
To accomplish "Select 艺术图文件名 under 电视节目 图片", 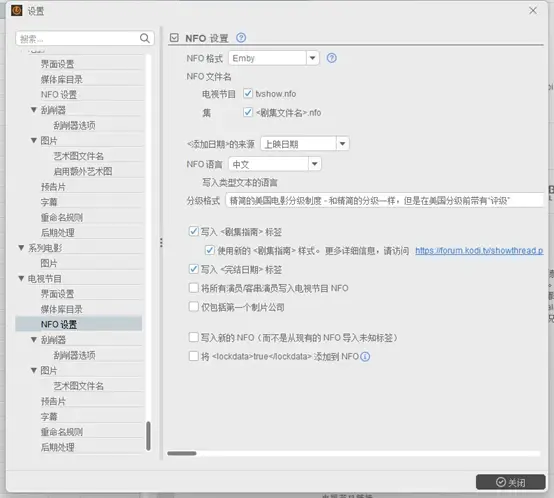I will click(78, 386).
